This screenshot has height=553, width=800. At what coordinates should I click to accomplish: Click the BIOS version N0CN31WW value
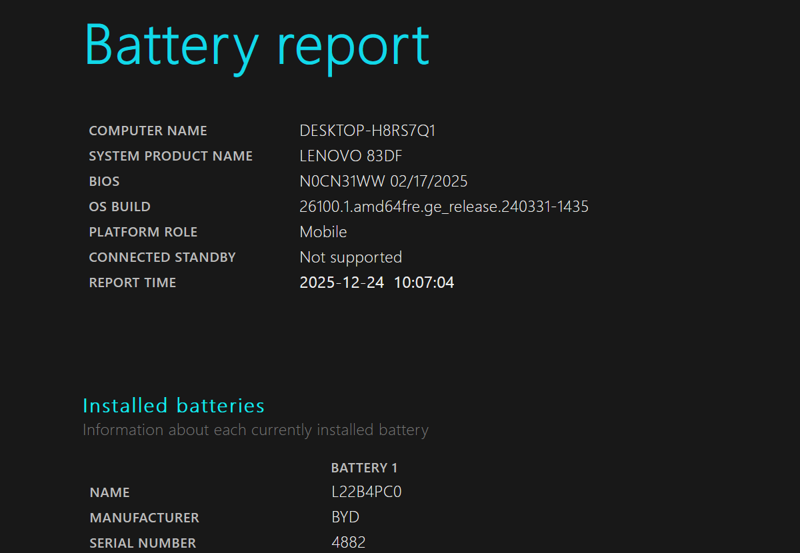(x=383, y=182)
